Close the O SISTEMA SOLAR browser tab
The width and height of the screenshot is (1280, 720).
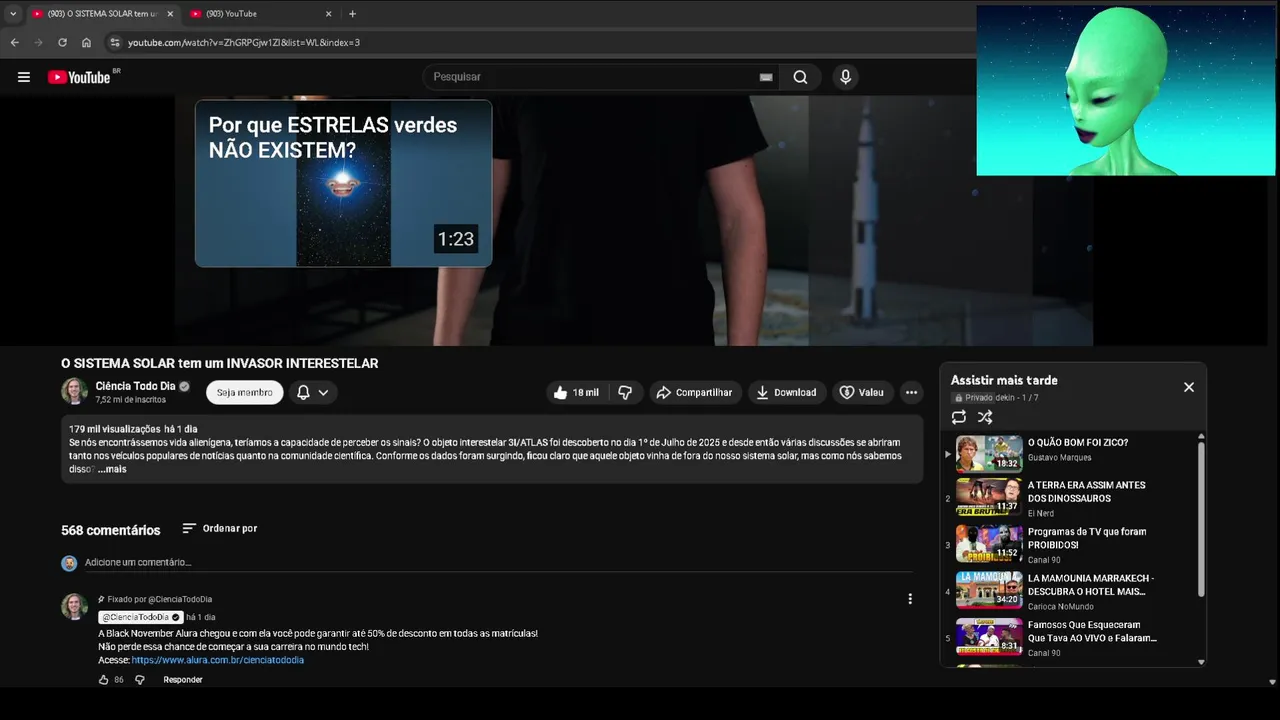pos(170,14)
